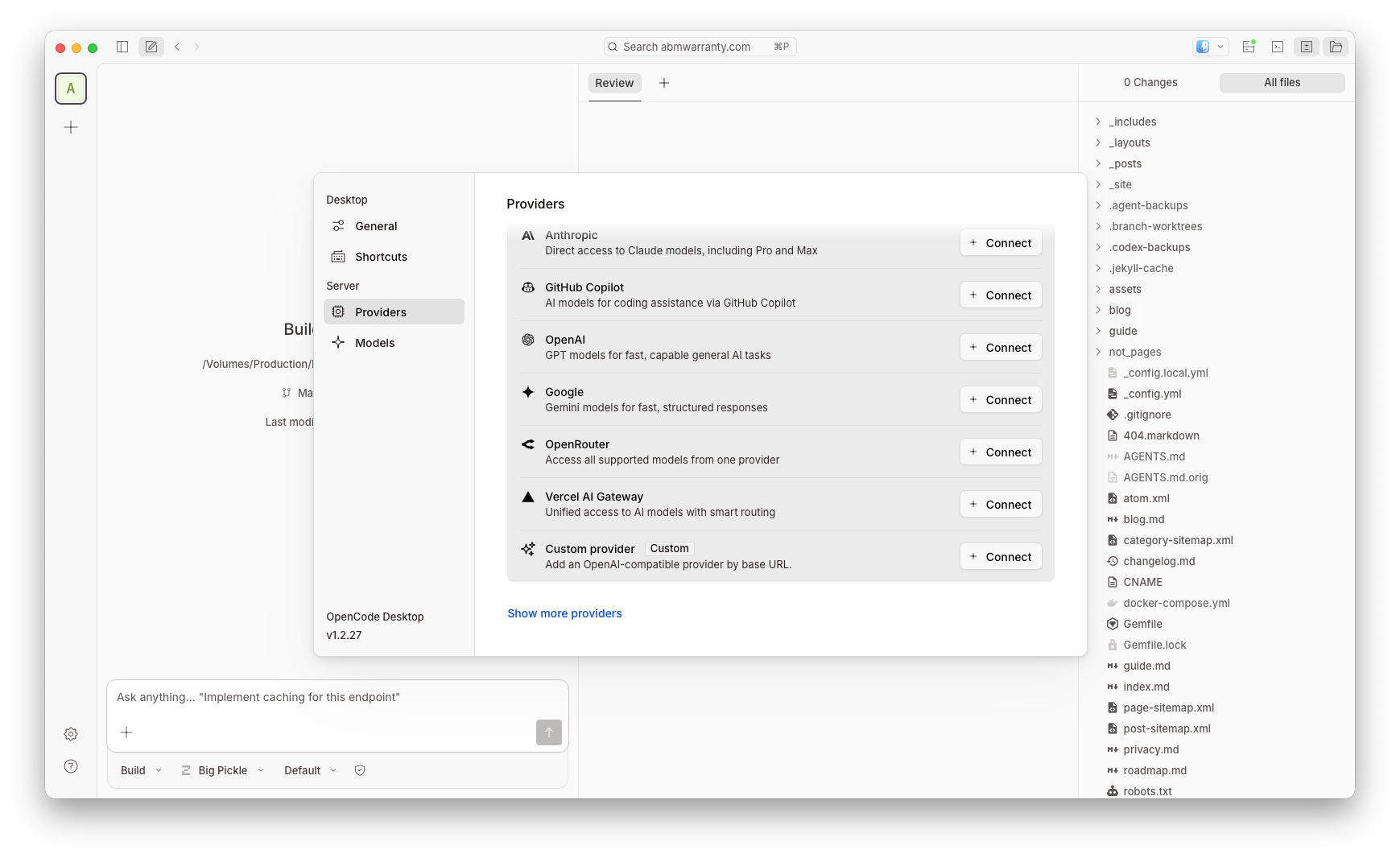Image resolution: width=1400 pixels, height=858 pixels.
Task: Connect the OpenAI provider
Action: tap(1001, 348)
